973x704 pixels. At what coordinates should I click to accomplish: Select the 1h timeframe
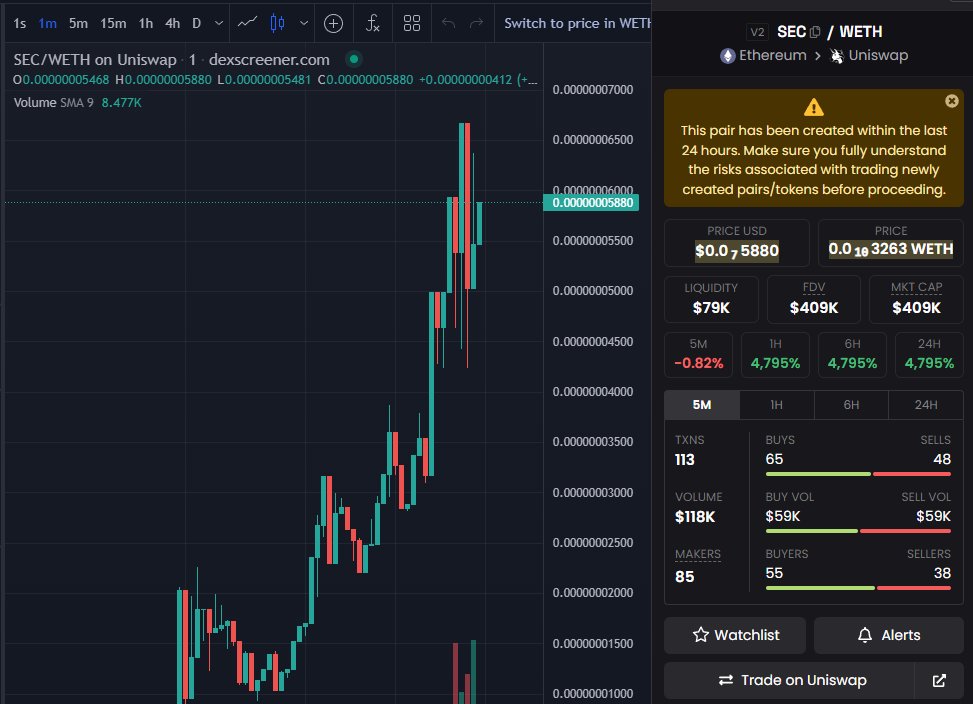pyautogui.click(x=146, y=24)
